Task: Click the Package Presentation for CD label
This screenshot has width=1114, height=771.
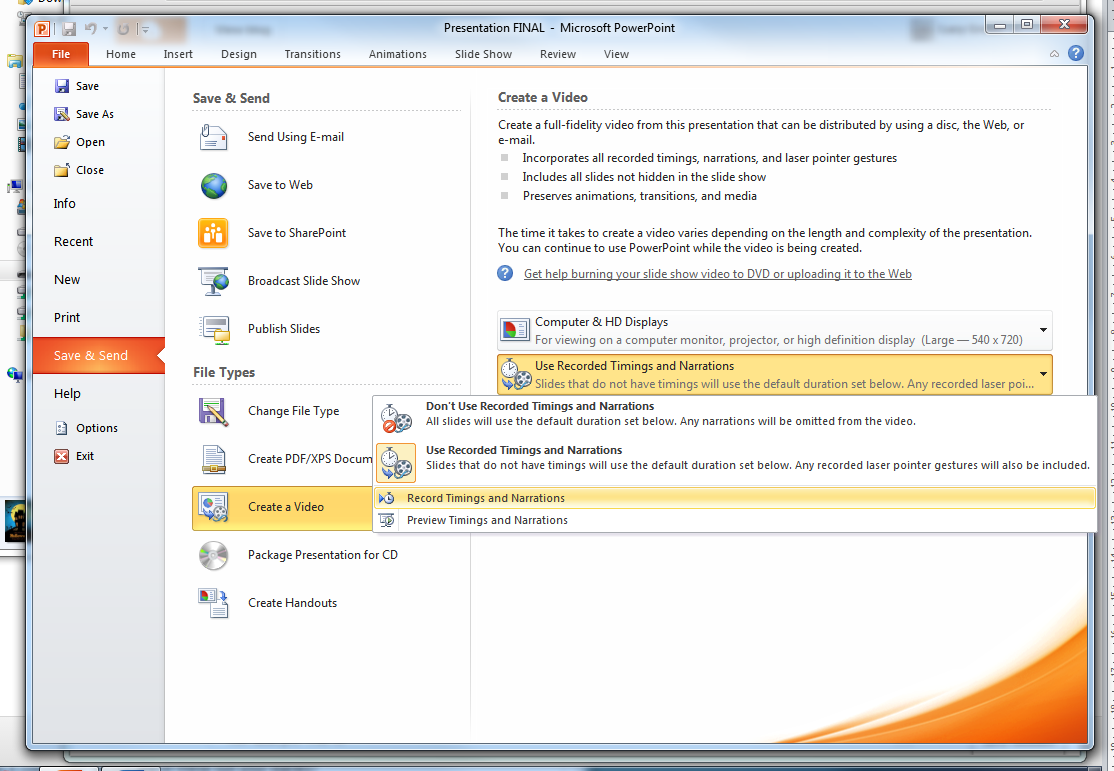Action: (323, 555)
